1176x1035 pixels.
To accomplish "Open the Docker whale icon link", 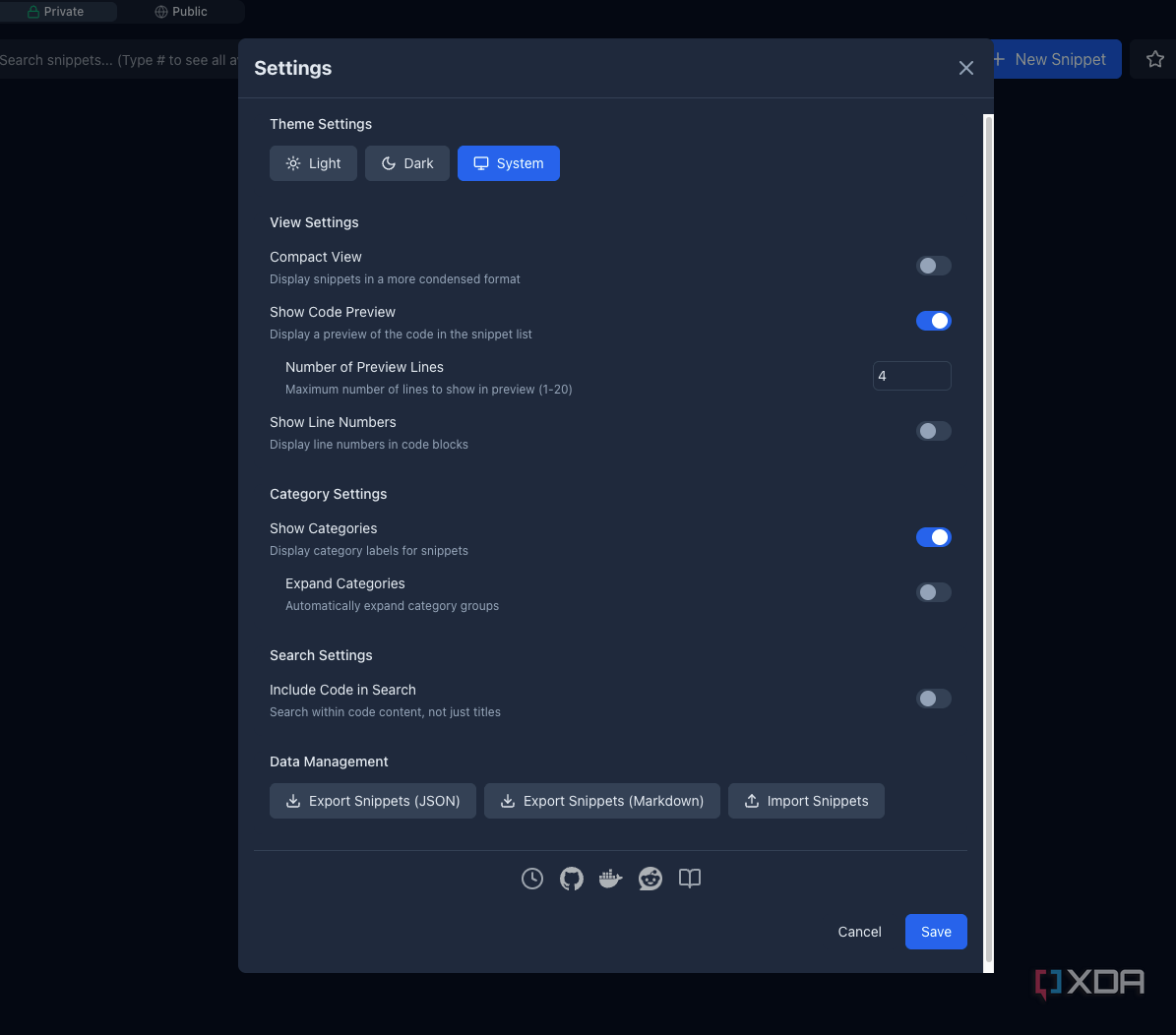I will click(610, 879).
